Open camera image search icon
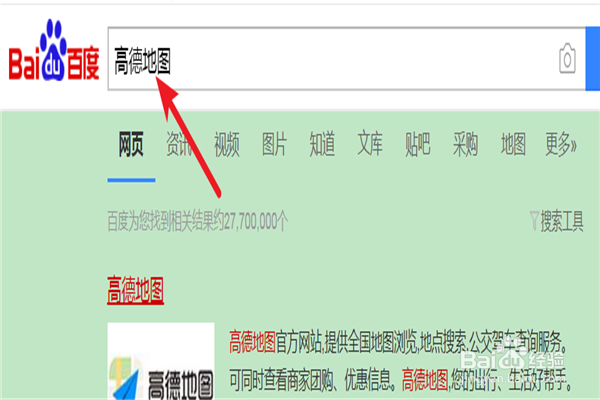The width and height of the screenshot is (600, 400). click(567, 59)
